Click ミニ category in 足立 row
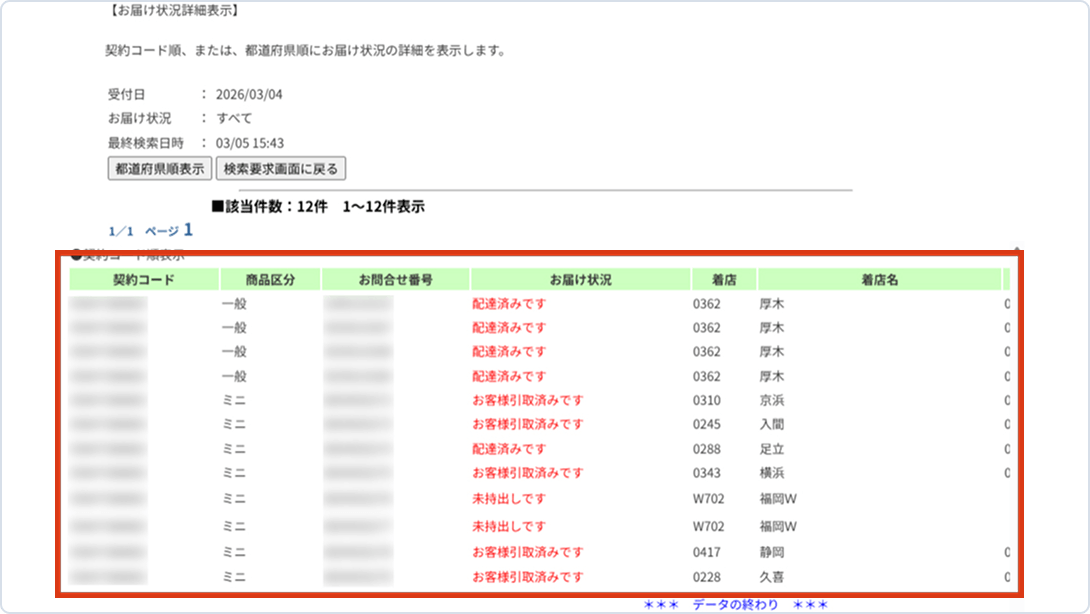1090x614 pixels. point(234,449)
